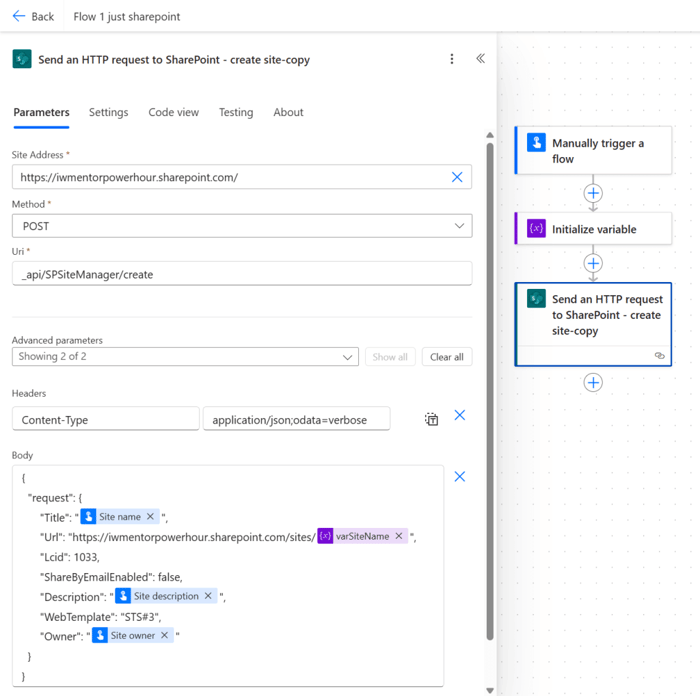
Task: Remove the Body parameter
Action: [460, 476]
